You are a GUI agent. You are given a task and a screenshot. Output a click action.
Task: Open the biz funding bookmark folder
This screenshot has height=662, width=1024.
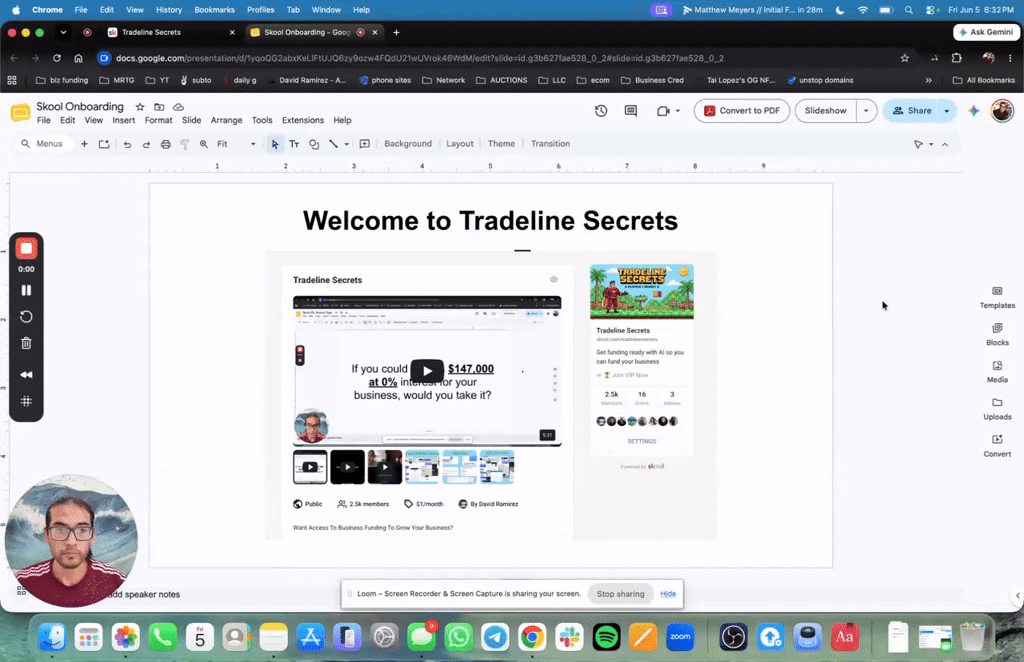(62, 80)
